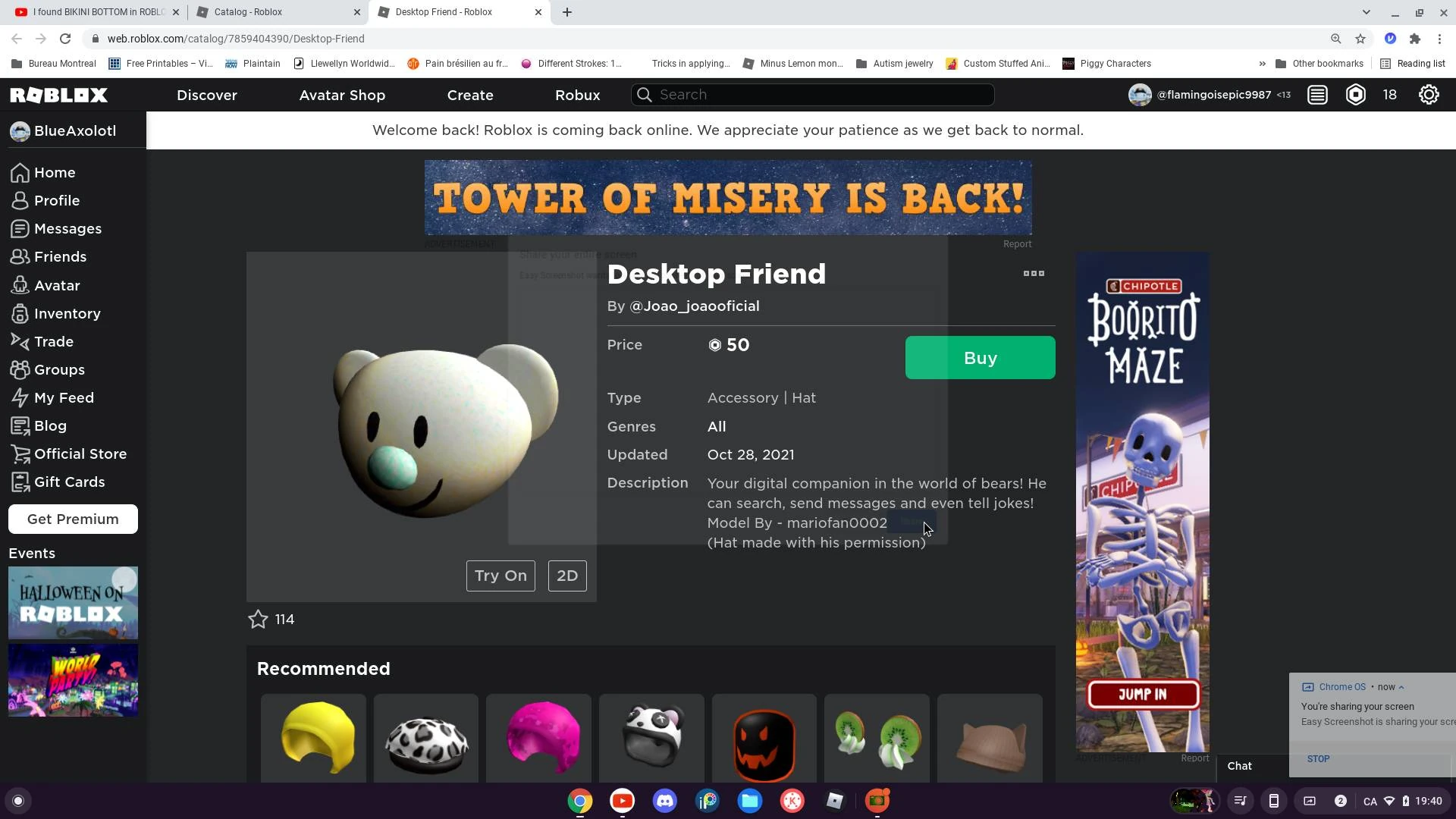
Task: Open Trade from the sidebar
Action: coord(53,342)
